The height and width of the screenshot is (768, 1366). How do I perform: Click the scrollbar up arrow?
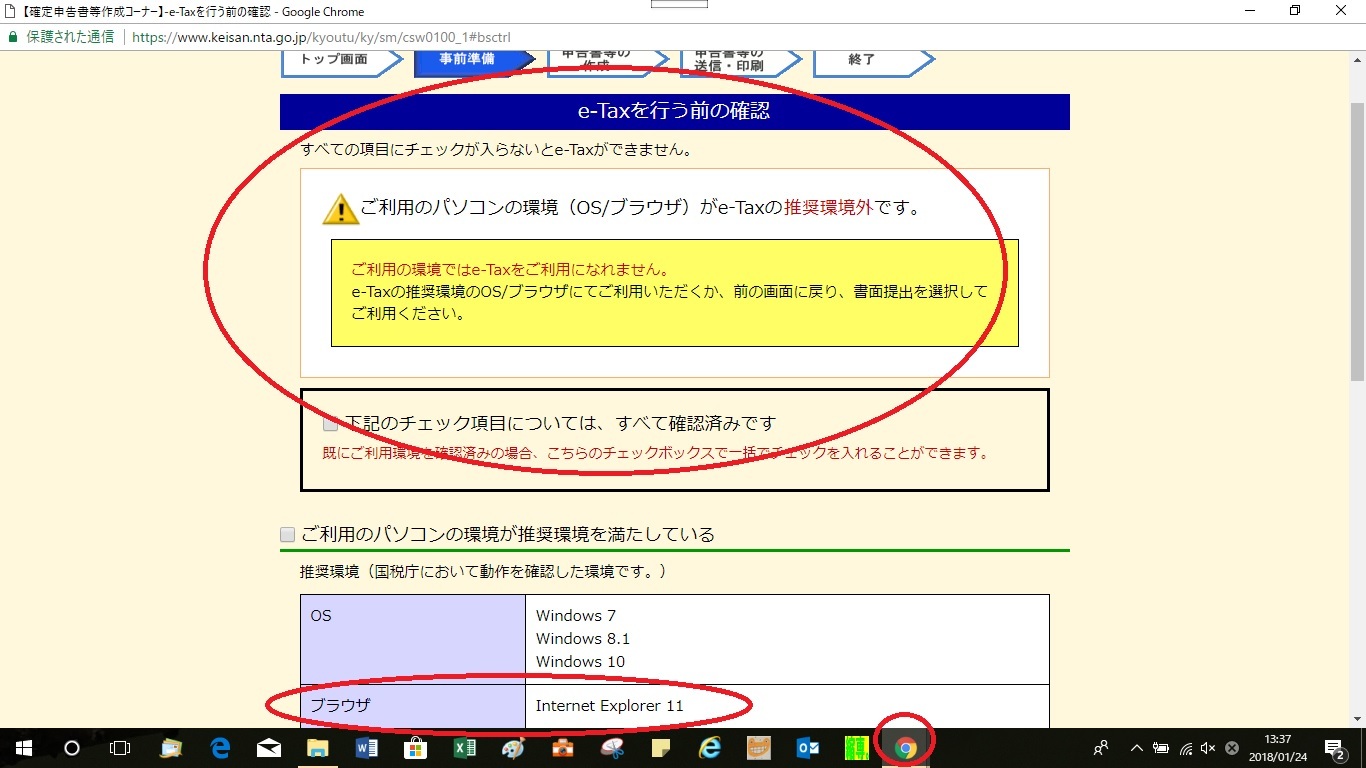pyautogui.click(x=1357, y=58)
